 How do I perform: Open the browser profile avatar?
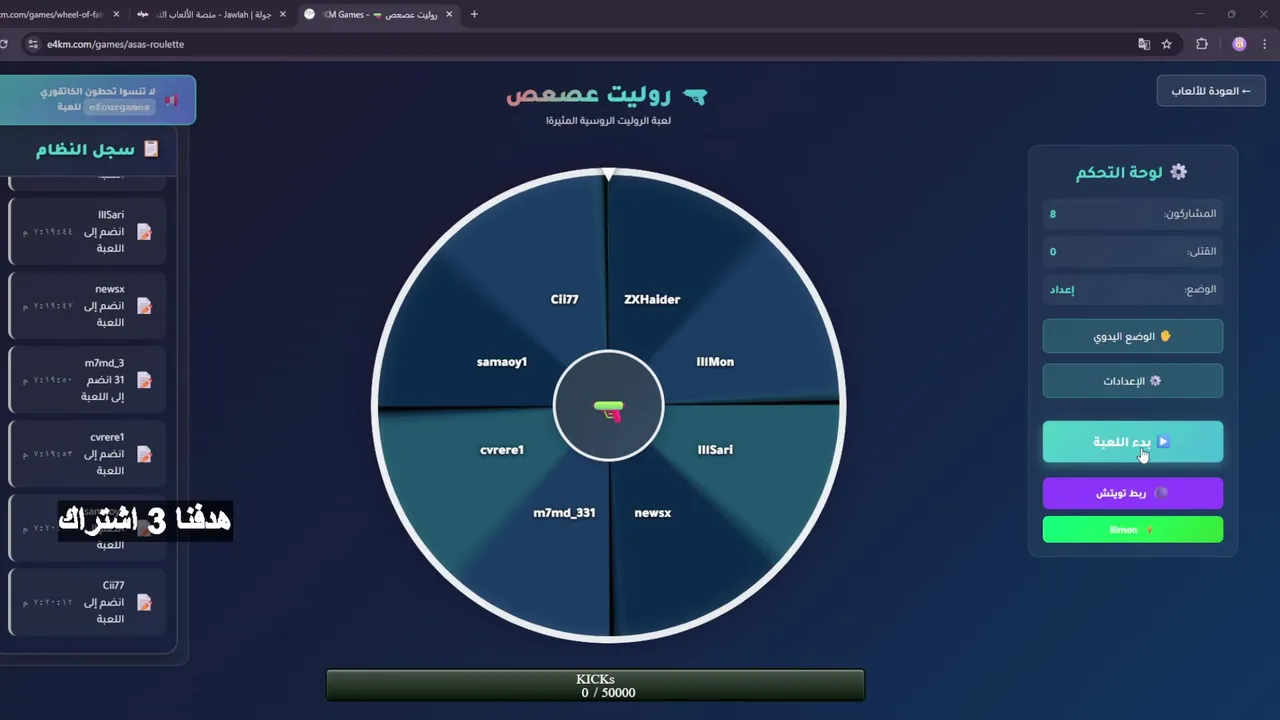(1239, 44)
